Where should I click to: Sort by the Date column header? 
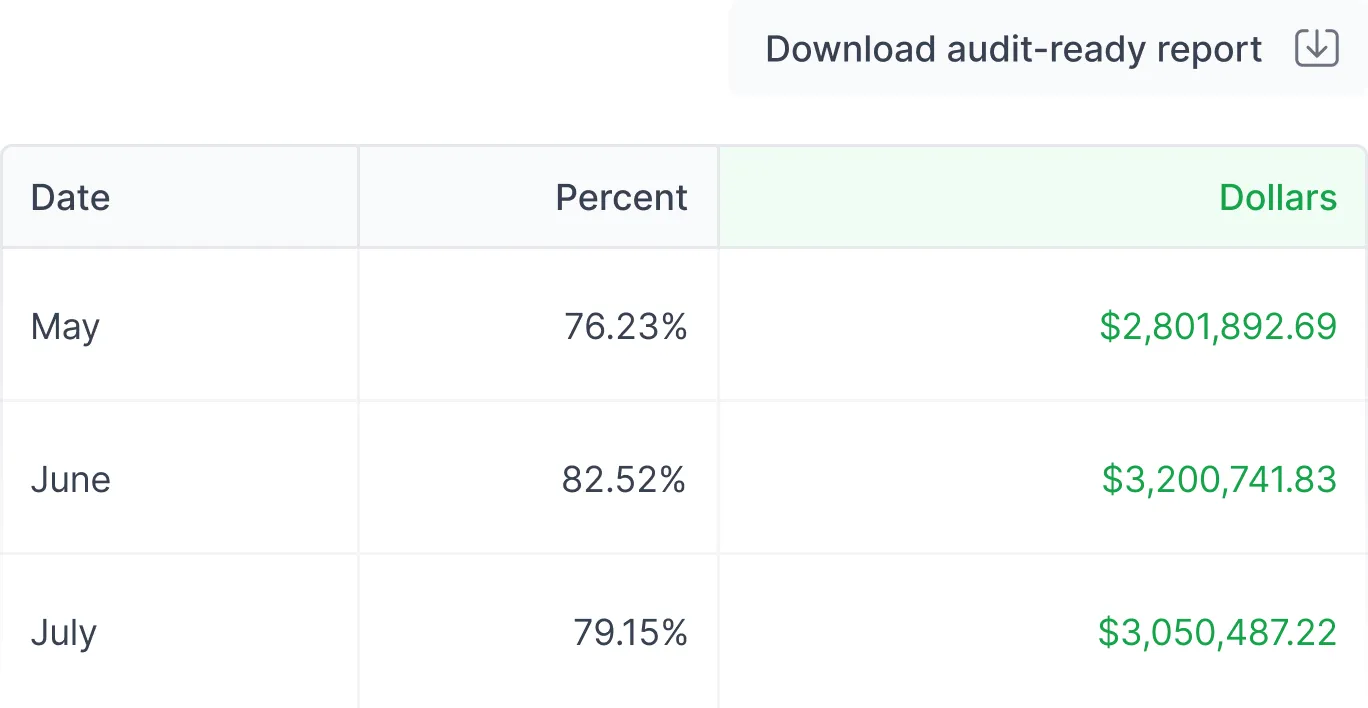70,197
